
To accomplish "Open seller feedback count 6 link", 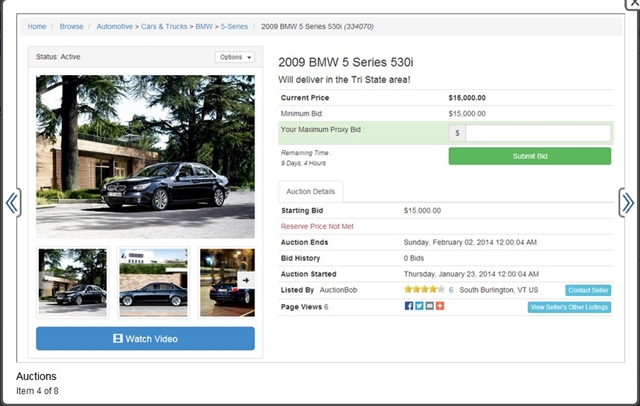I will [x=451, y=290].
